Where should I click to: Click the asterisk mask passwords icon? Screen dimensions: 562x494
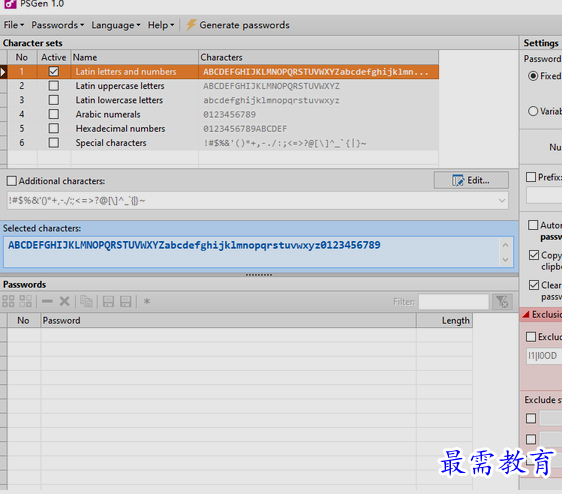(147, 301)
